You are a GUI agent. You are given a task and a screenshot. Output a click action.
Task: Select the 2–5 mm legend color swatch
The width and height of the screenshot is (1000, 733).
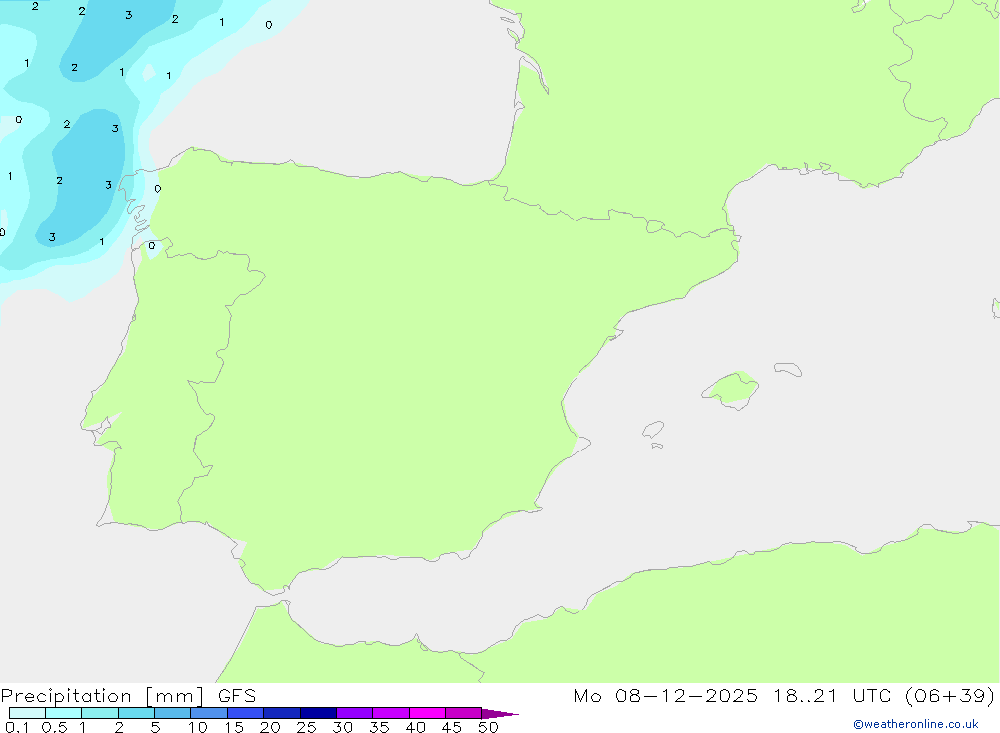tap(136, 713)
